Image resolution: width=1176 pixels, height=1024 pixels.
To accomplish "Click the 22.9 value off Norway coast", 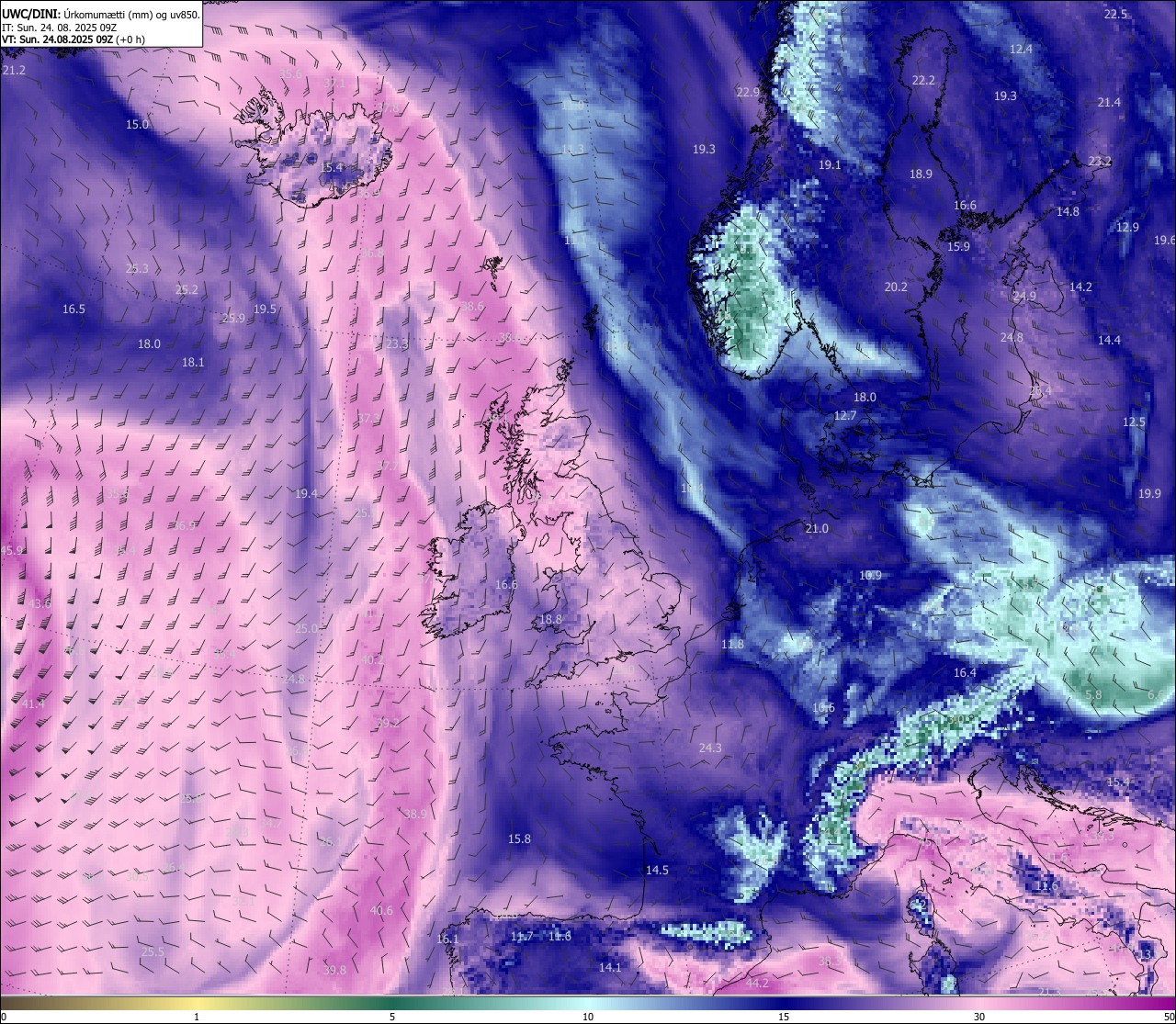I will [748, 92].
